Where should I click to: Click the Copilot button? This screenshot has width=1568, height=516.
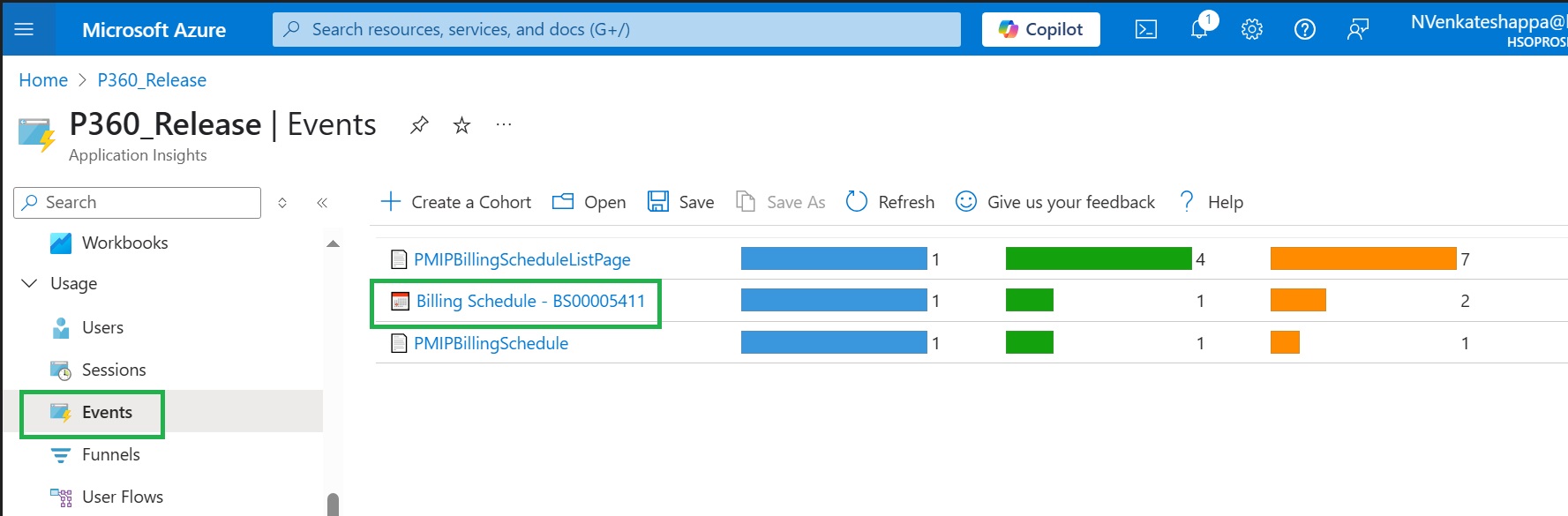click(1040, 29)
